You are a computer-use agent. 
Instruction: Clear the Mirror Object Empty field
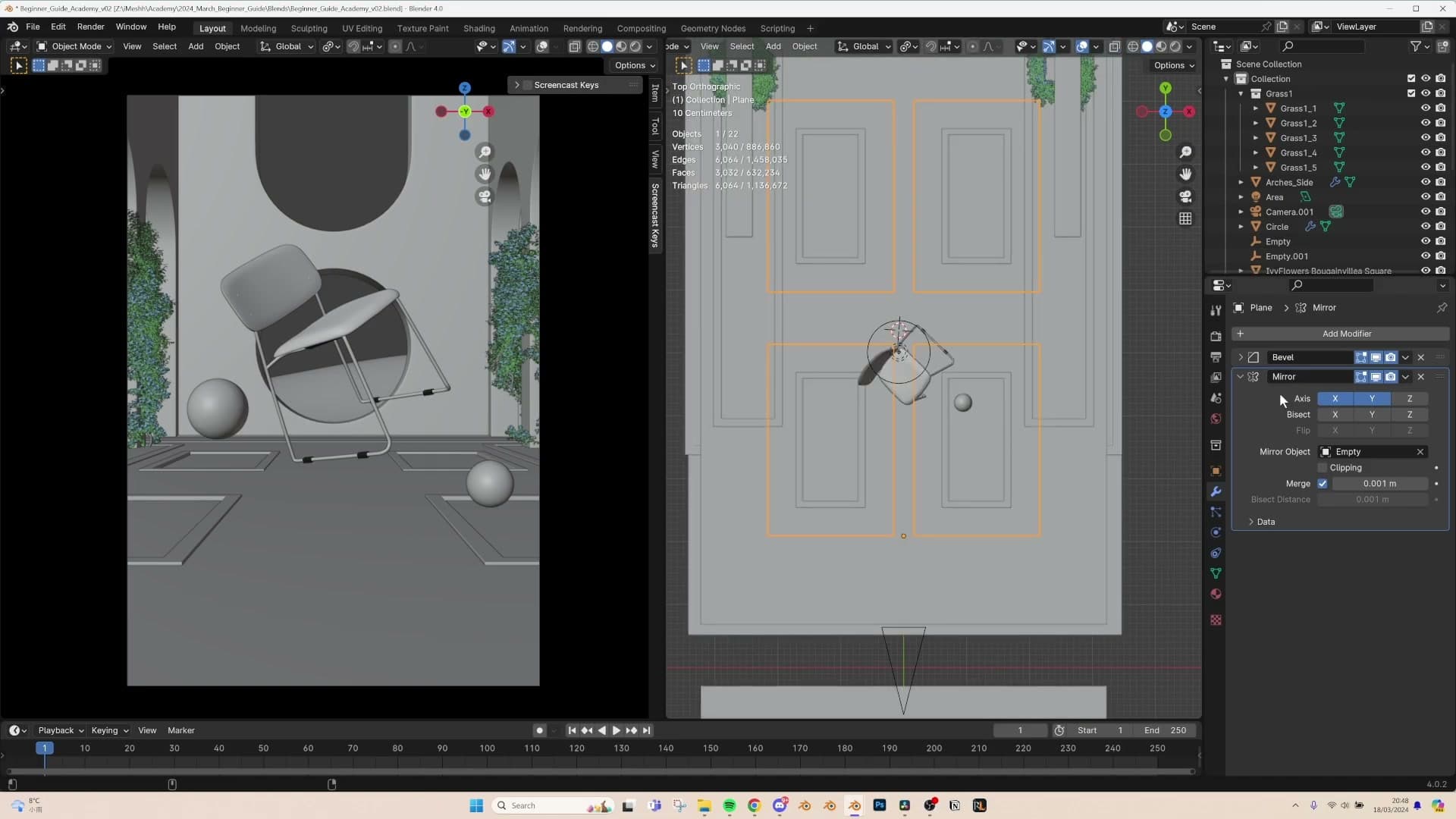[1420, 452]
